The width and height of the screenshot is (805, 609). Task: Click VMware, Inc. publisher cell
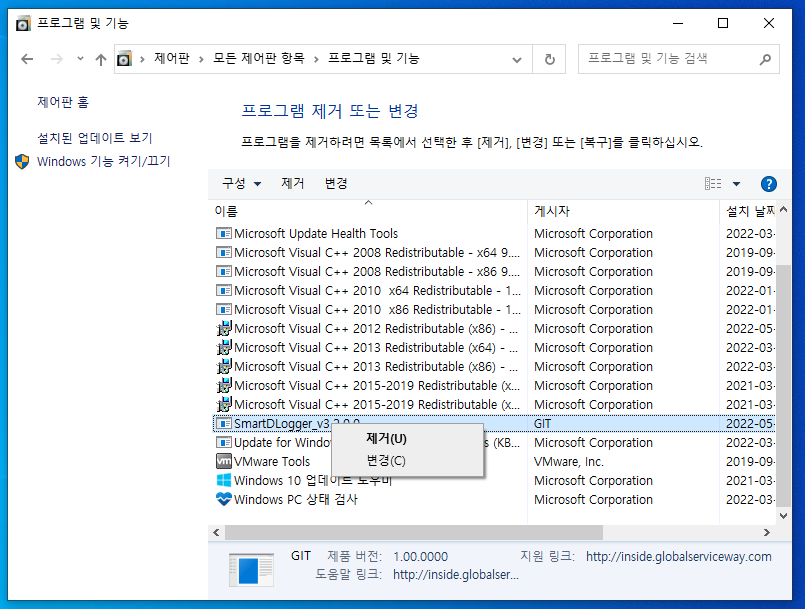(x=569, y=462)
